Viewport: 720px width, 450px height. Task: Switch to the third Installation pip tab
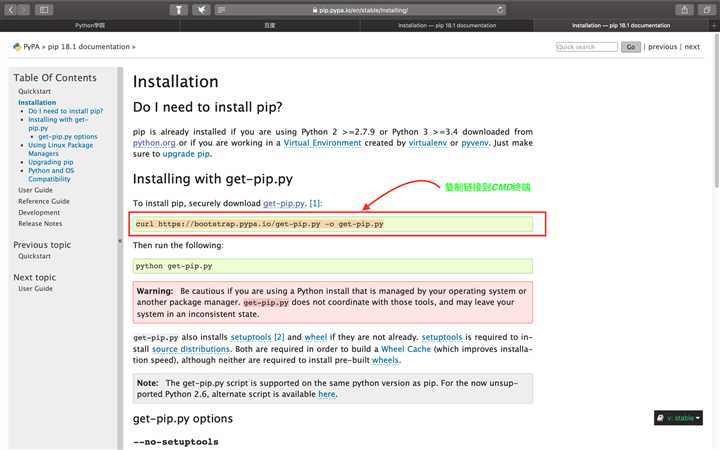447,25
